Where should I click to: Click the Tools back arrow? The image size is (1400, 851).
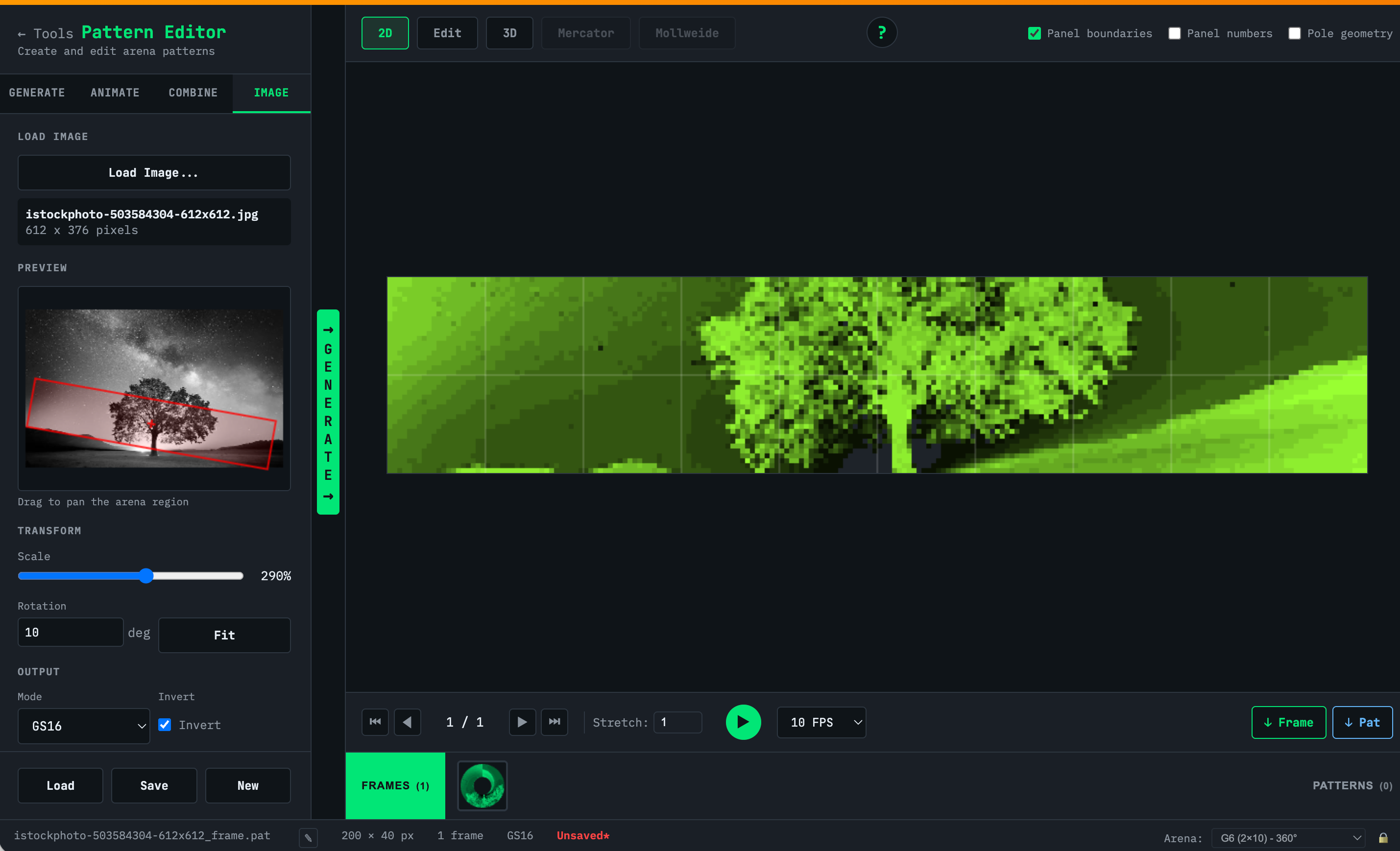pos(22,34)
